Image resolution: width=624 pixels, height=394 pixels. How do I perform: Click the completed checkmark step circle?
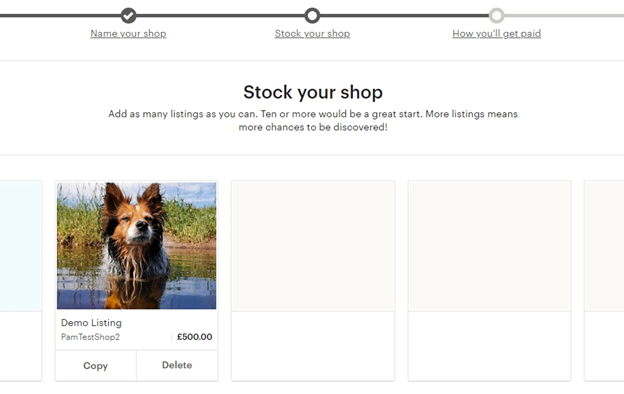(128, 16)
